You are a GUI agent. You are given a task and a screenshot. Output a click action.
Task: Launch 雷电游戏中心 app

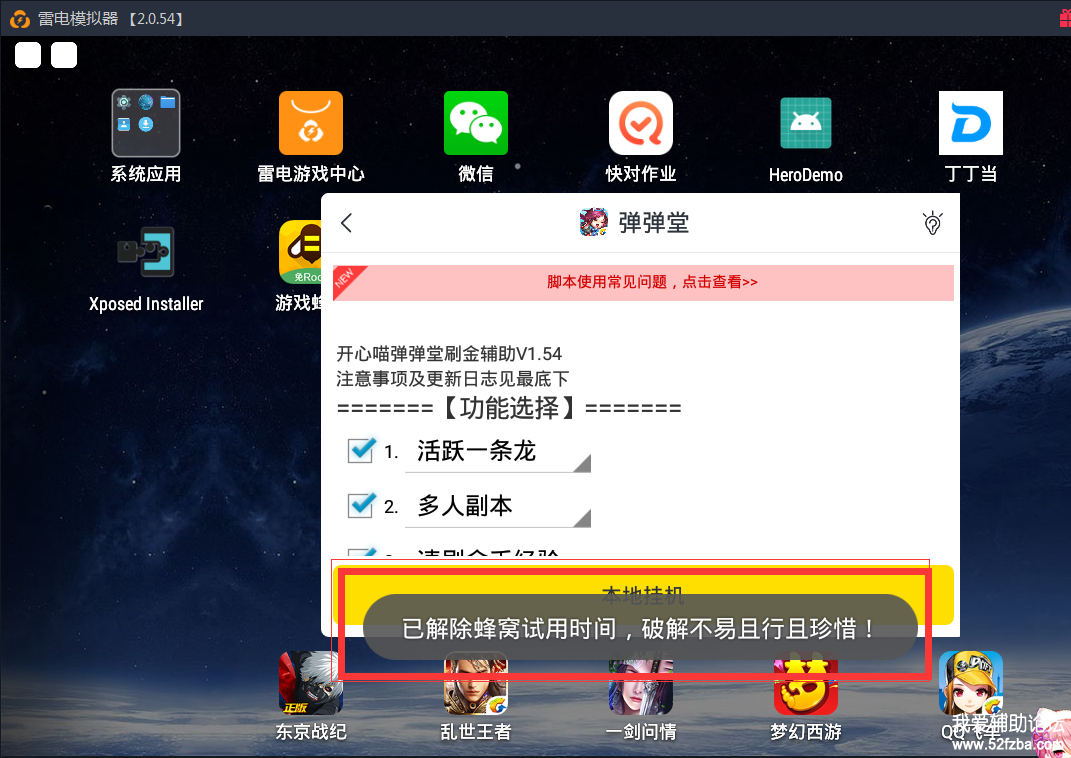[x=311, y=123]
